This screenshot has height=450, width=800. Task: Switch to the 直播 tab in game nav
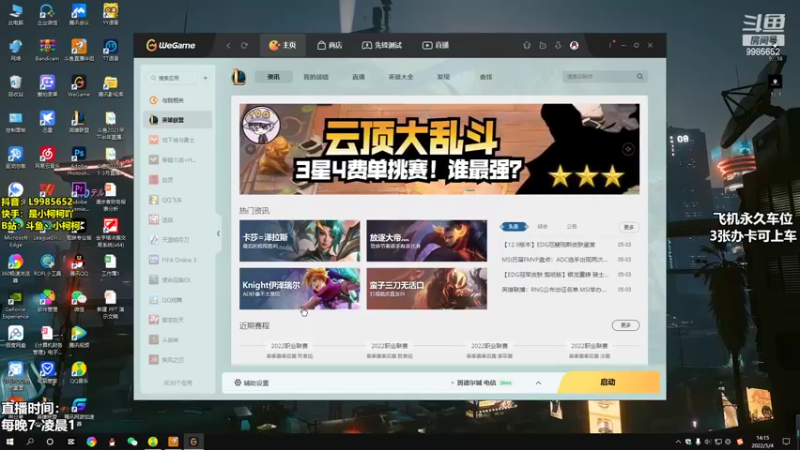(358, 77)
